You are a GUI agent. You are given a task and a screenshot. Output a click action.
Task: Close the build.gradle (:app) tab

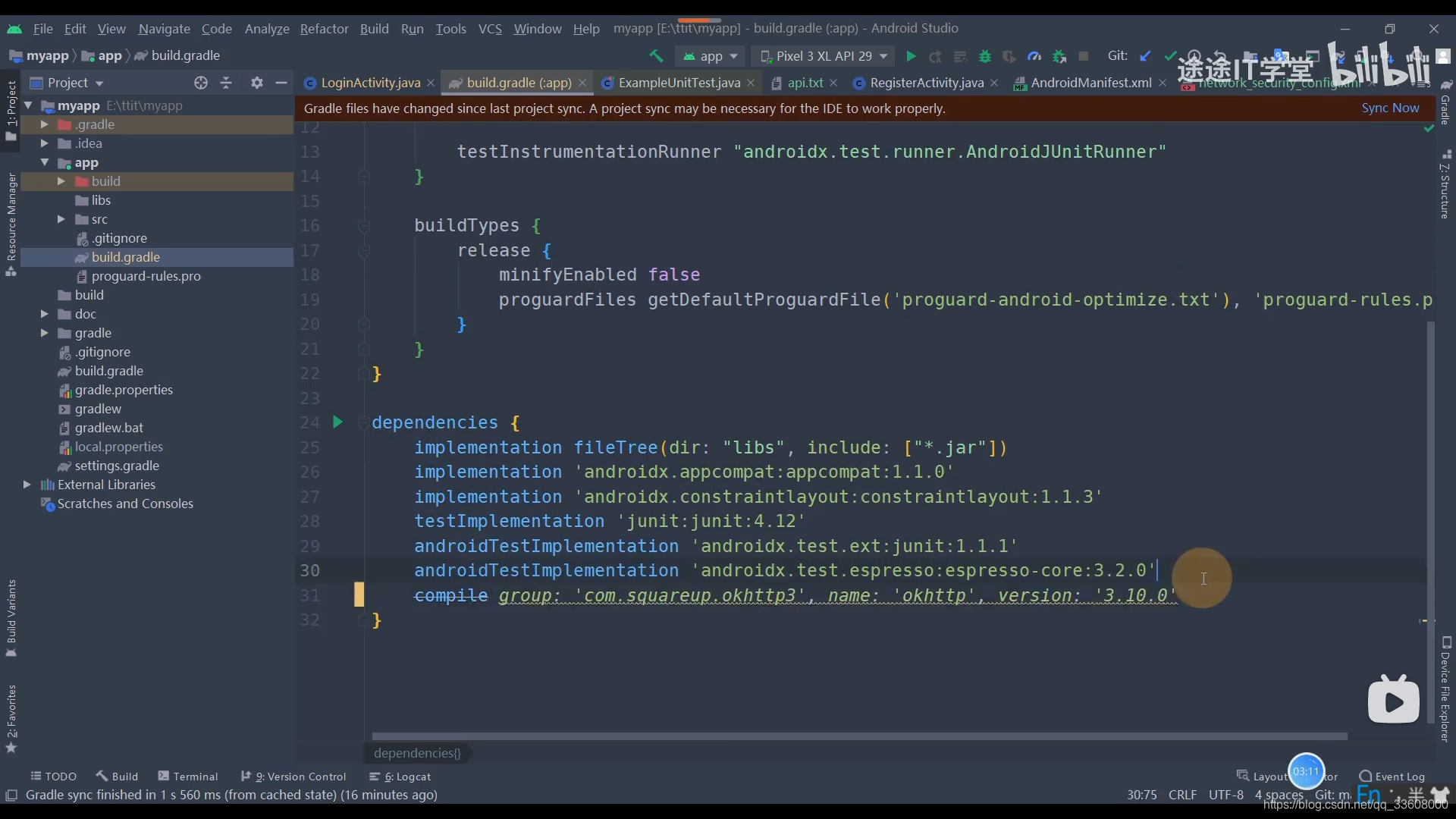coord(582,83)
